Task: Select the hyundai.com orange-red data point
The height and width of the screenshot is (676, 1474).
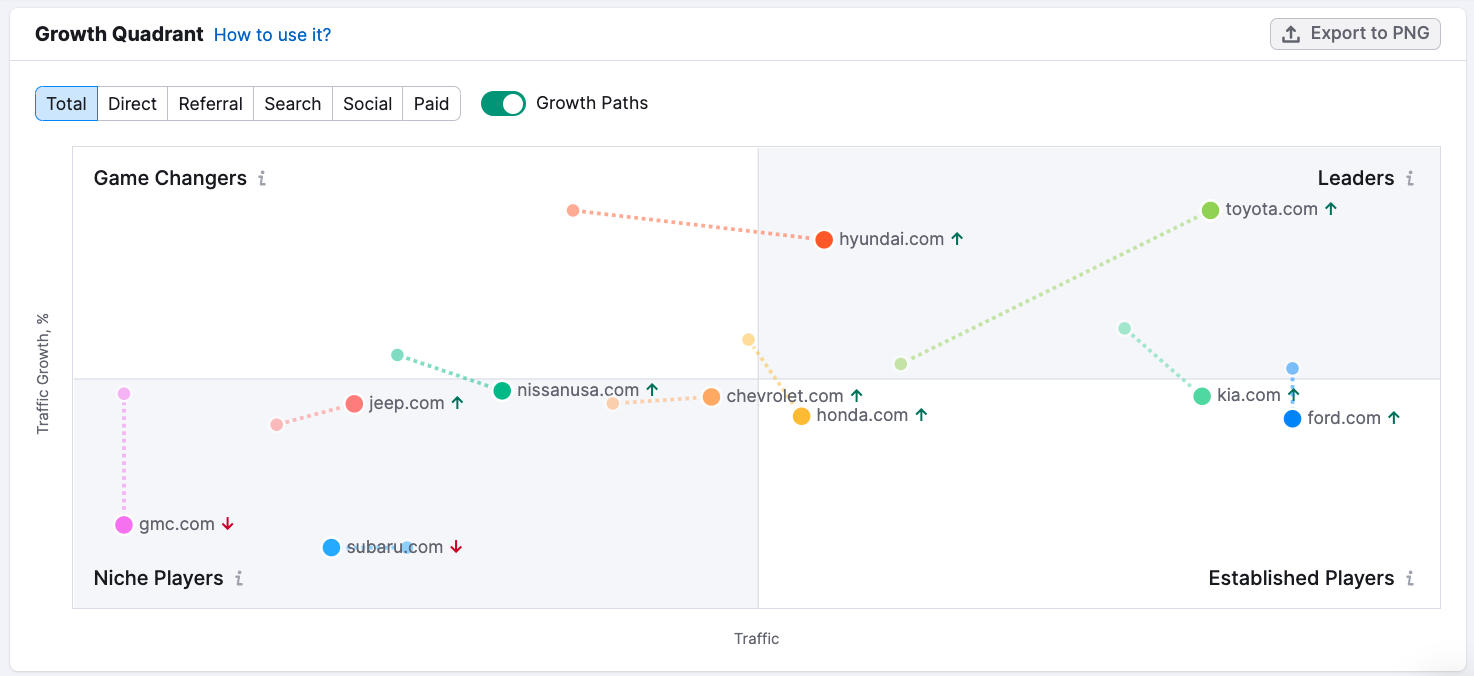Action: (x=824, y=240)
